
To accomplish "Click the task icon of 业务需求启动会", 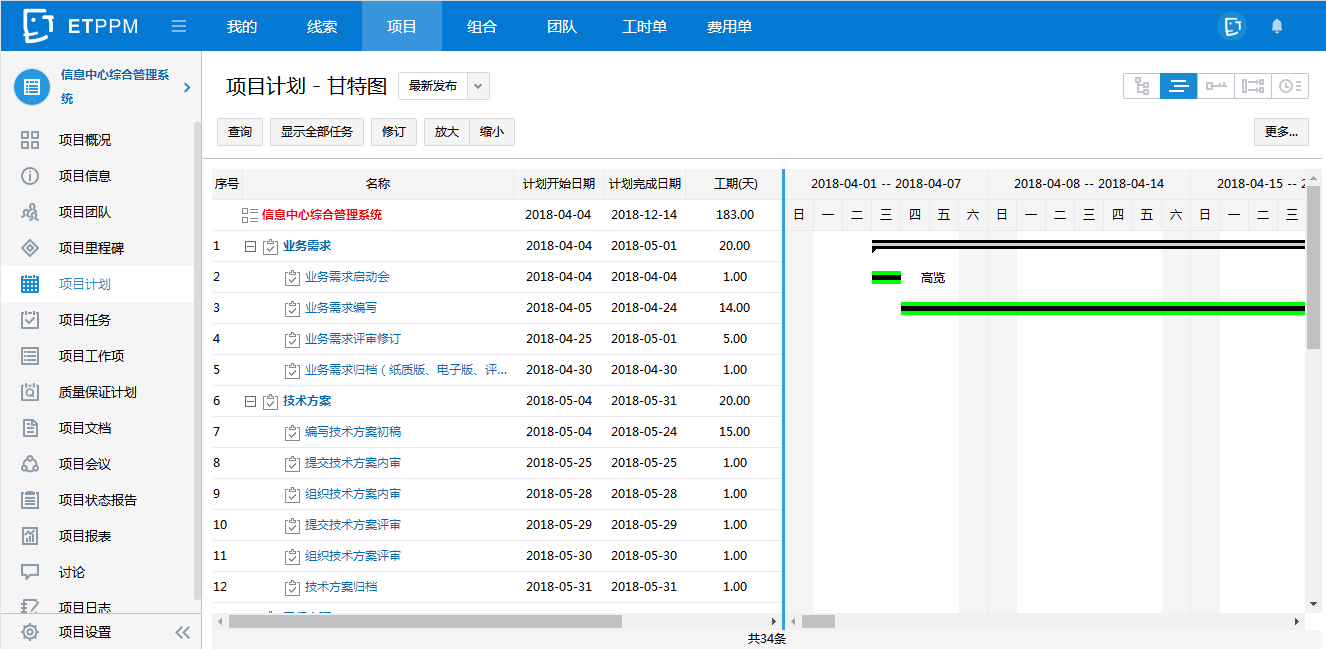I will 292,277.
